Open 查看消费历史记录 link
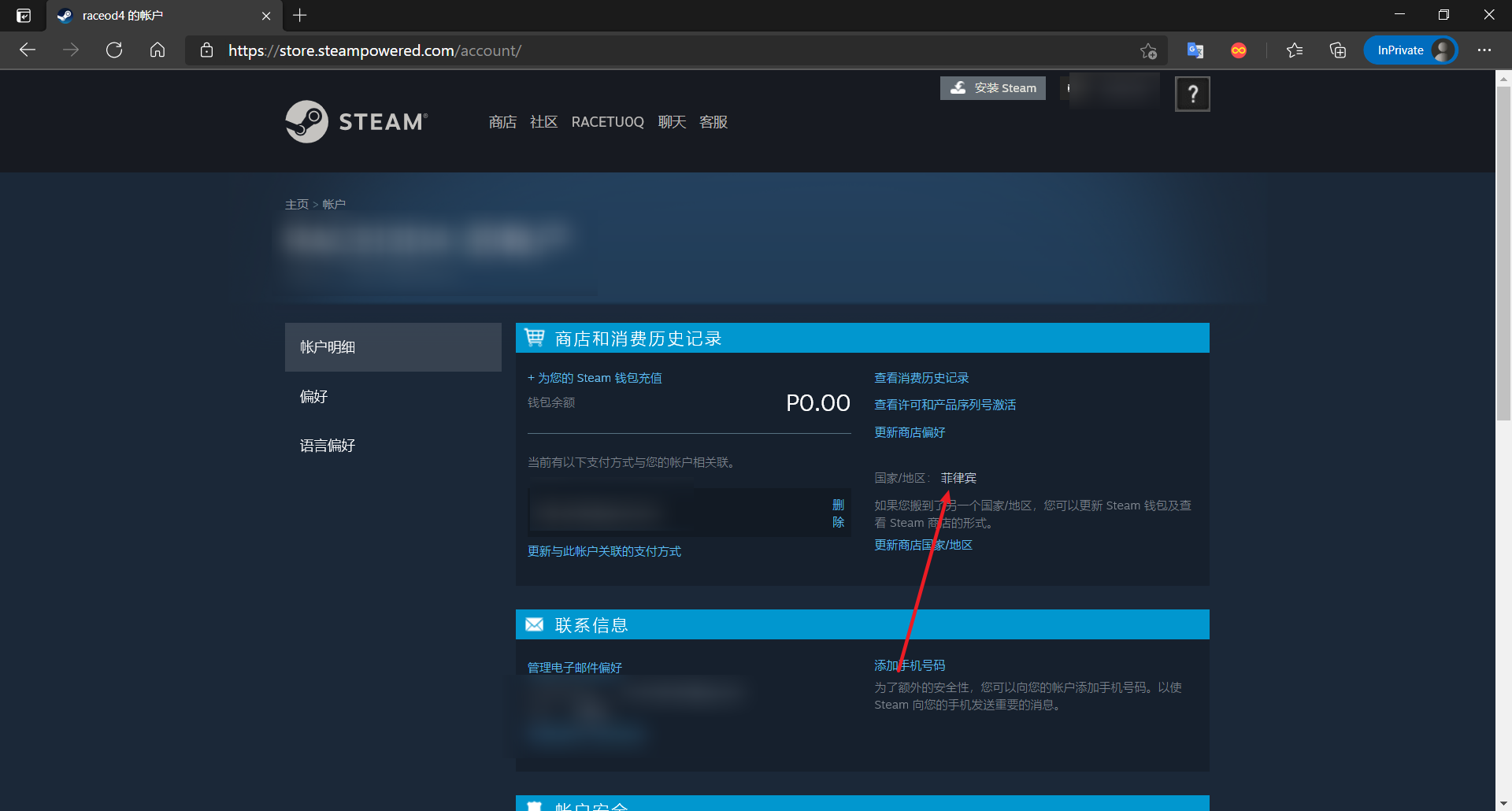1512x811 pixels. (921, 378)
